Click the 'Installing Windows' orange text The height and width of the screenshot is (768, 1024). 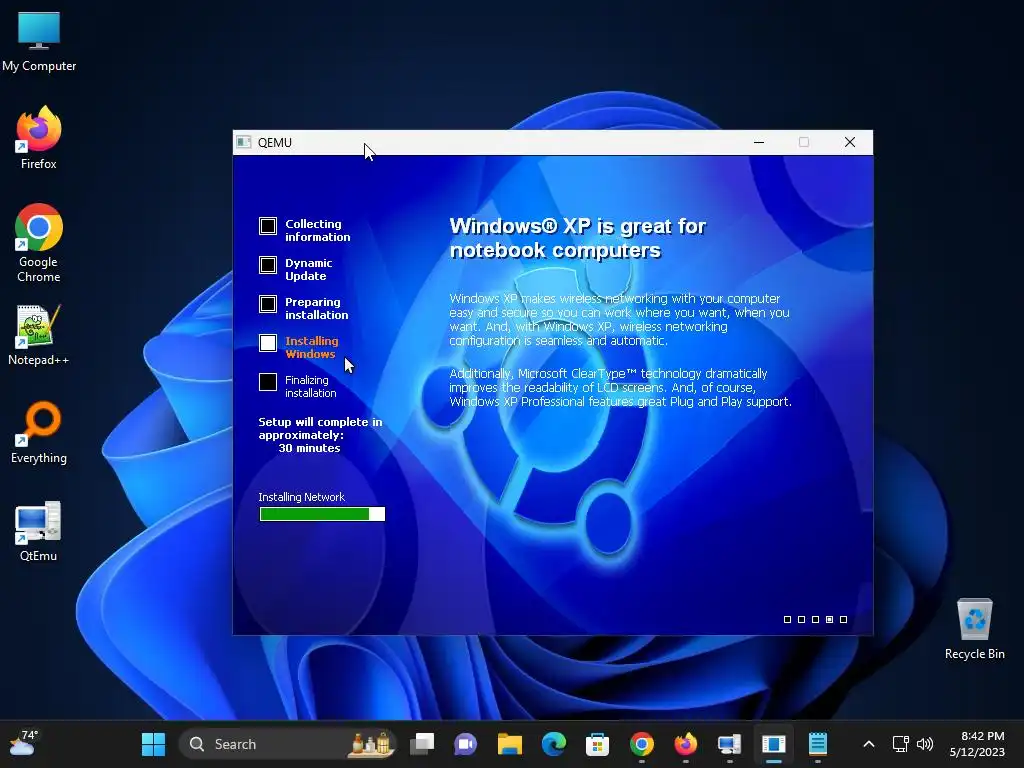312,347
